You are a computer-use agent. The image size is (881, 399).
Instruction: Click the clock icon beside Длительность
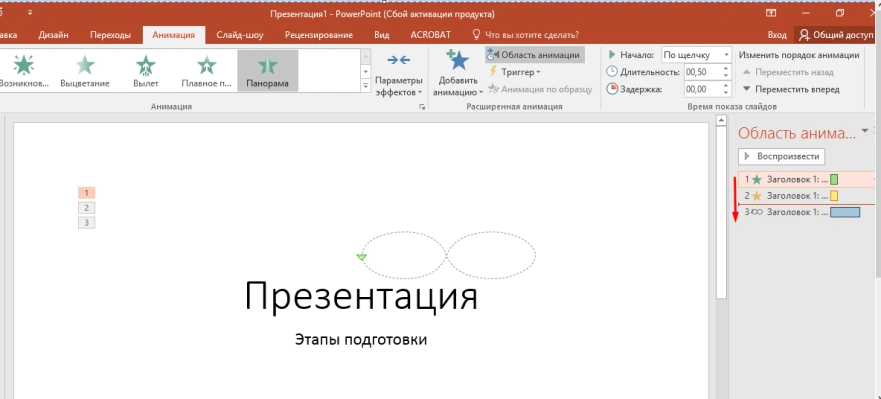pyautogui.click(x=612, y=72)
